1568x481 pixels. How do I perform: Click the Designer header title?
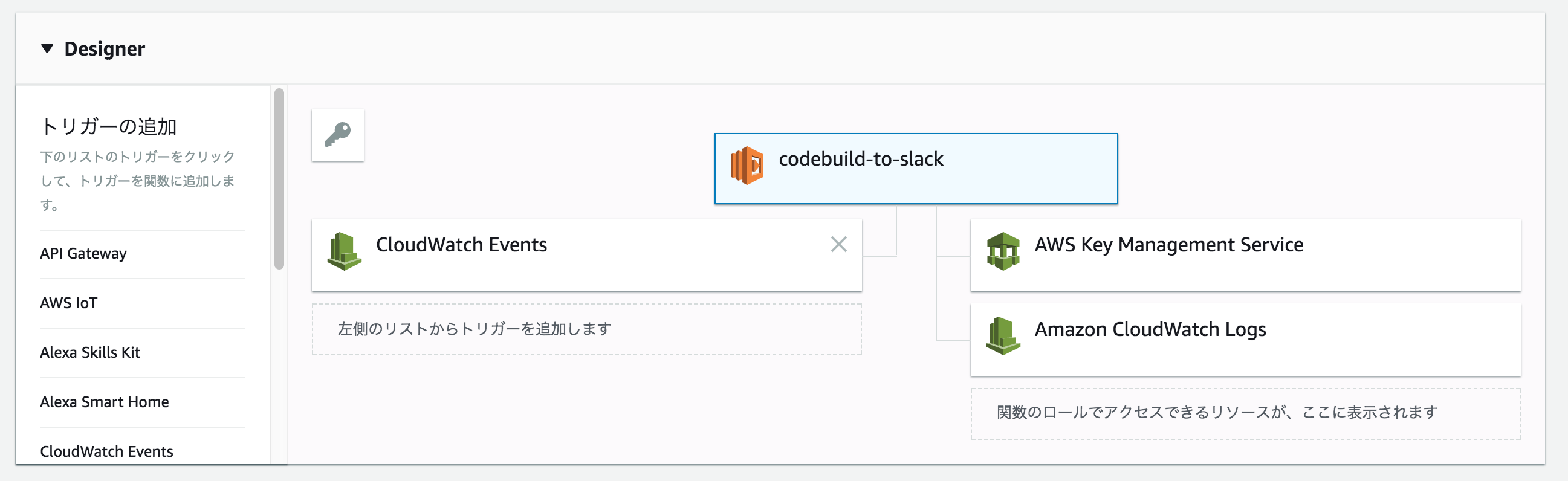pos(105,49)
